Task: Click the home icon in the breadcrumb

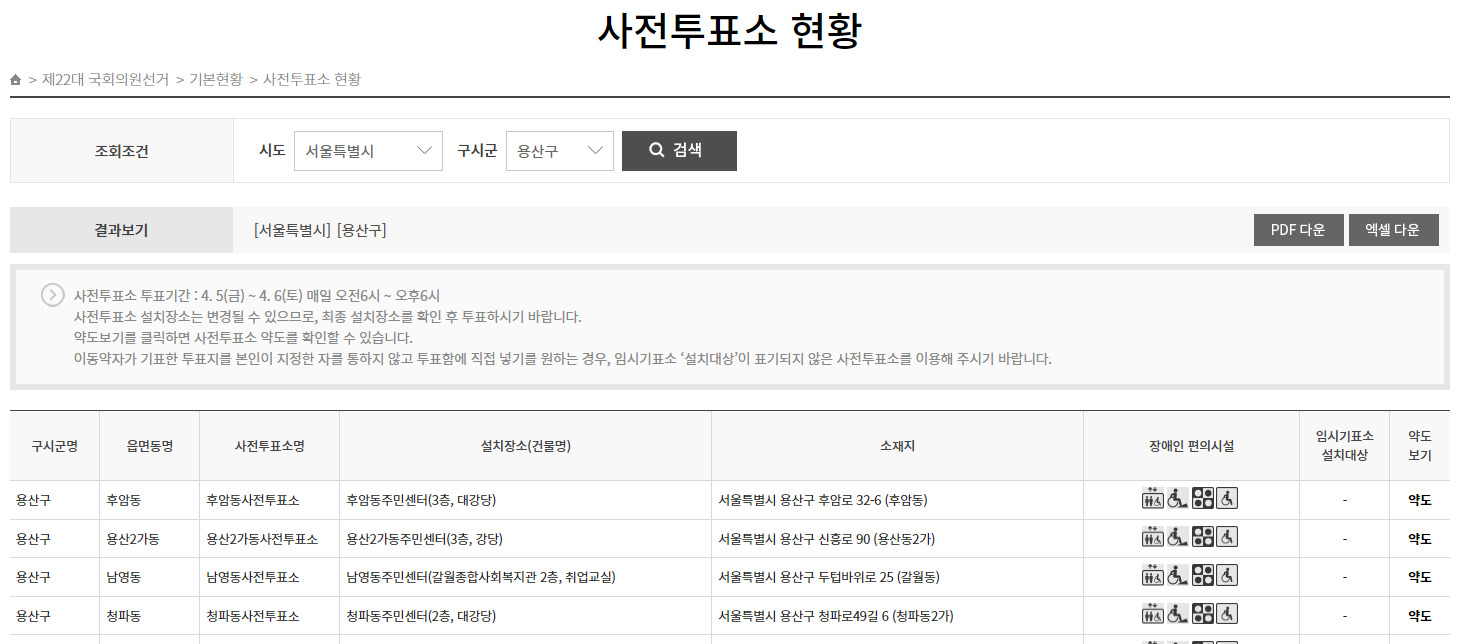Action: [16, 79]
